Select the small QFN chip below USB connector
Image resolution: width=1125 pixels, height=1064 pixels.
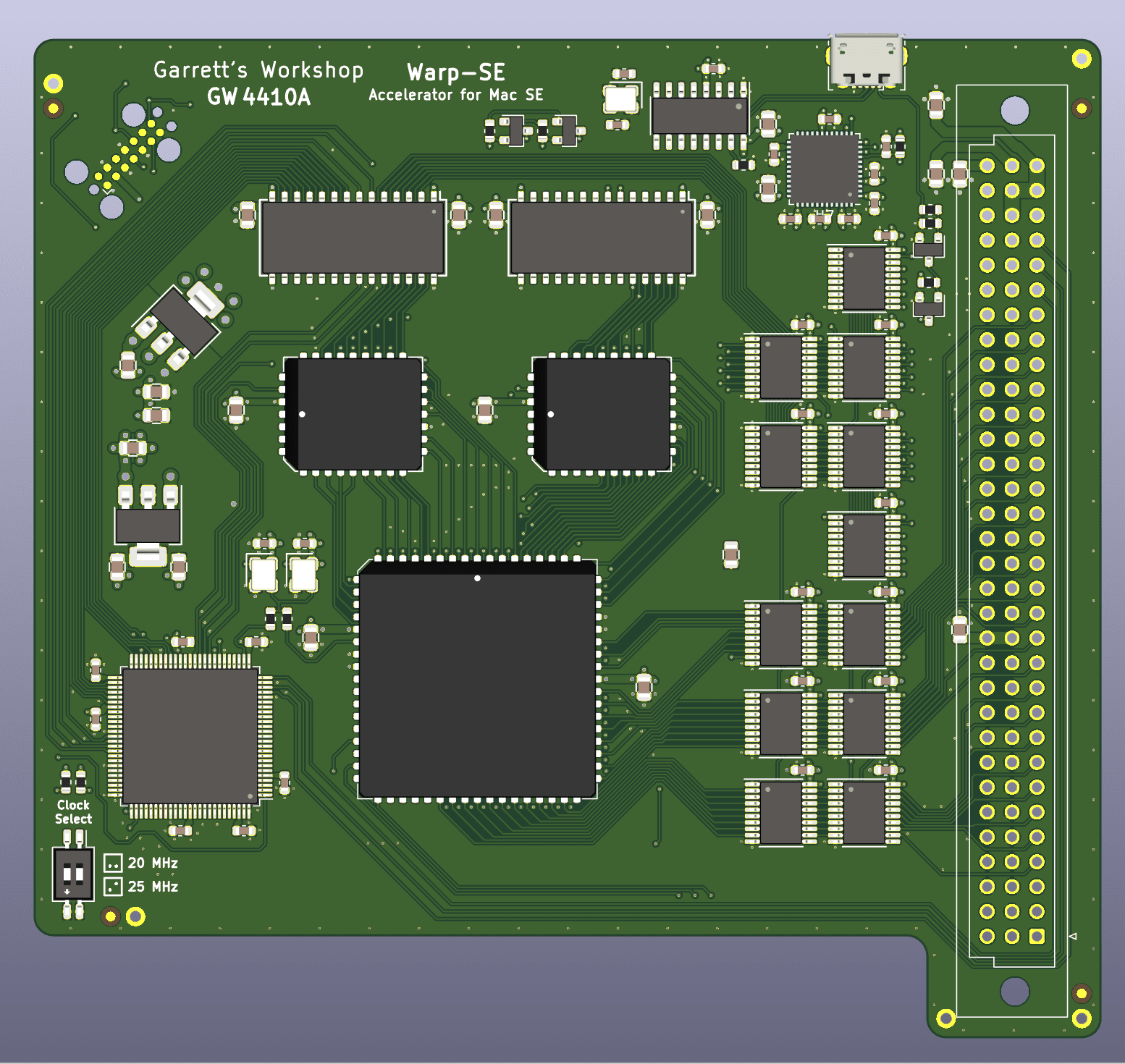click(825, 169)
